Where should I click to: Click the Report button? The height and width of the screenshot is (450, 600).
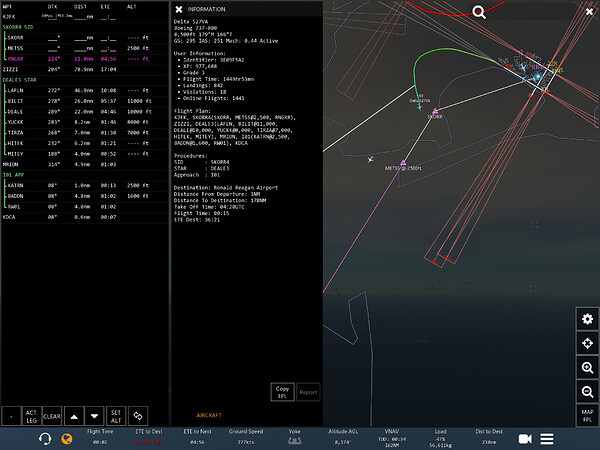[x=308, y=392]
